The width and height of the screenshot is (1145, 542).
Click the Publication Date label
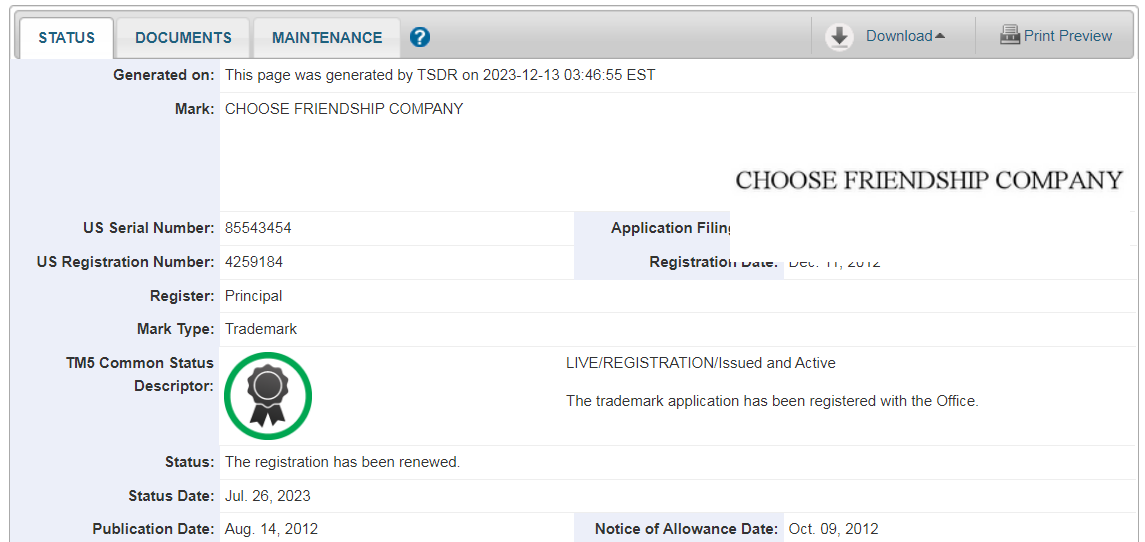154,529
